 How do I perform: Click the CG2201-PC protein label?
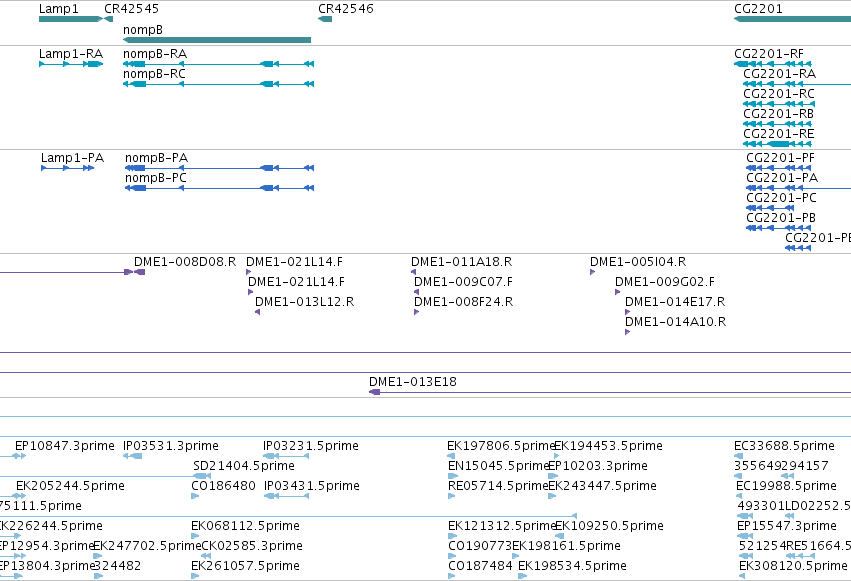(782, 198)
